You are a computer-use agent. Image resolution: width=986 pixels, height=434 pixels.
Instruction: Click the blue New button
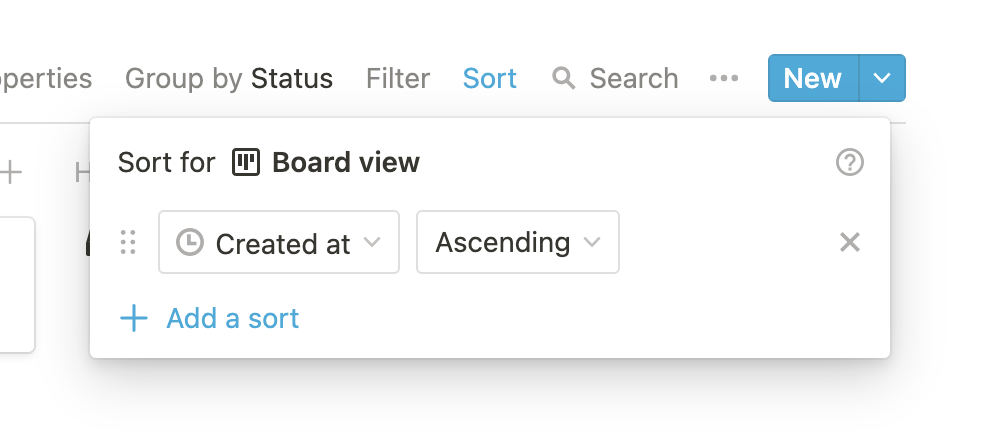(812, 78)
